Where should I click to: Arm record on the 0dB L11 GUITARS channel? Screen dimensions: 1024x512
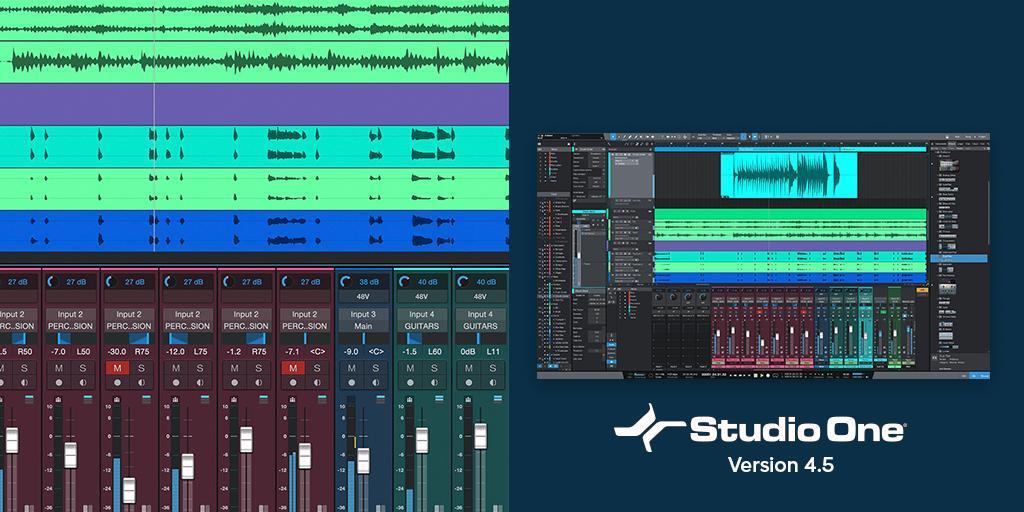[x=469, y=383]
